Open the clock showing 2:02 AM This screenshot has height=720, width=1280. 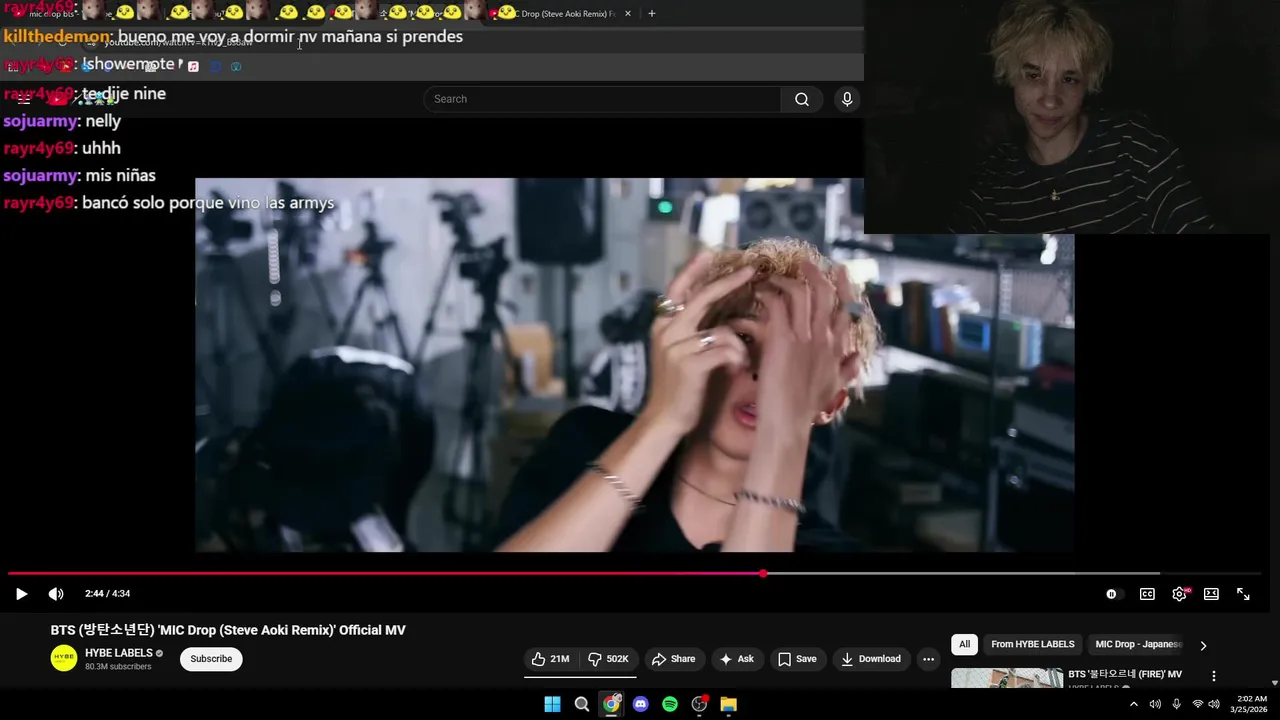coord(1251,704)
